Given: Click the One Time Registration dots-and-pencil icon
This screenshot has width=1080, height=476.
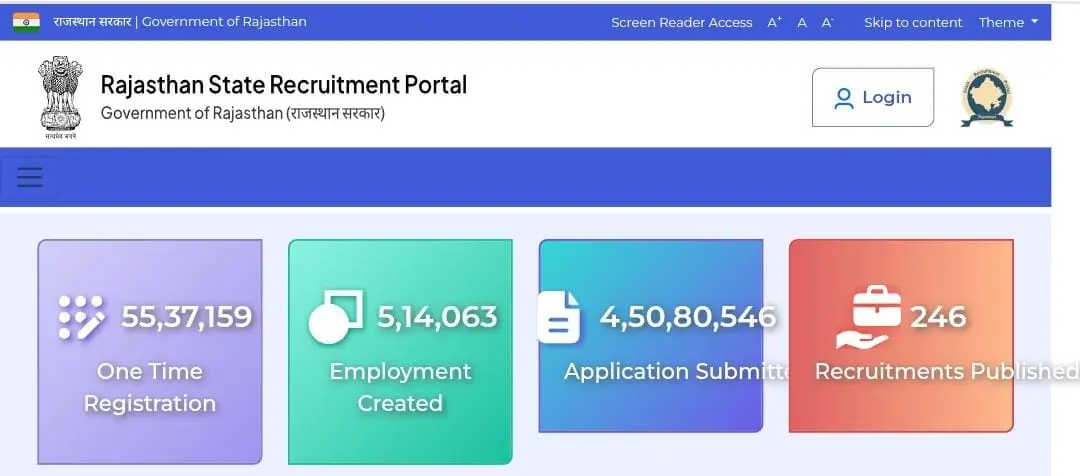Looking at the screenshot, I should click(81, 317).
